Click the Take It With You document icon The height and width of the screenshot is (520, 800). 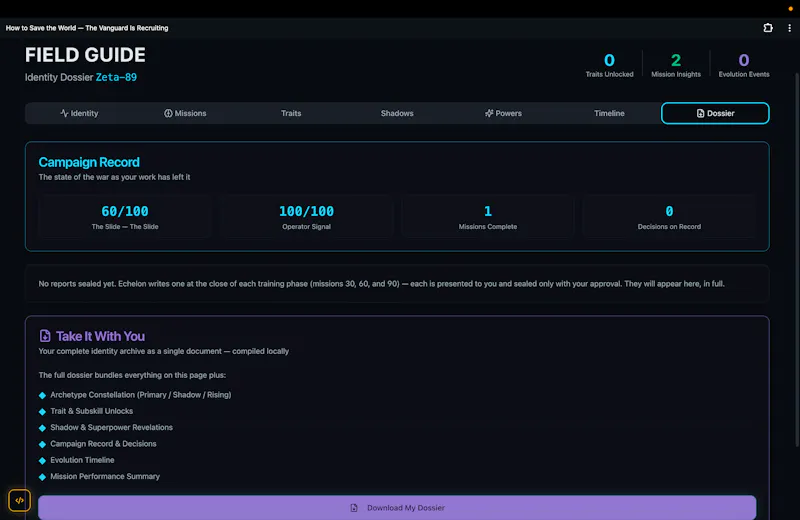[x=45, y=336]
